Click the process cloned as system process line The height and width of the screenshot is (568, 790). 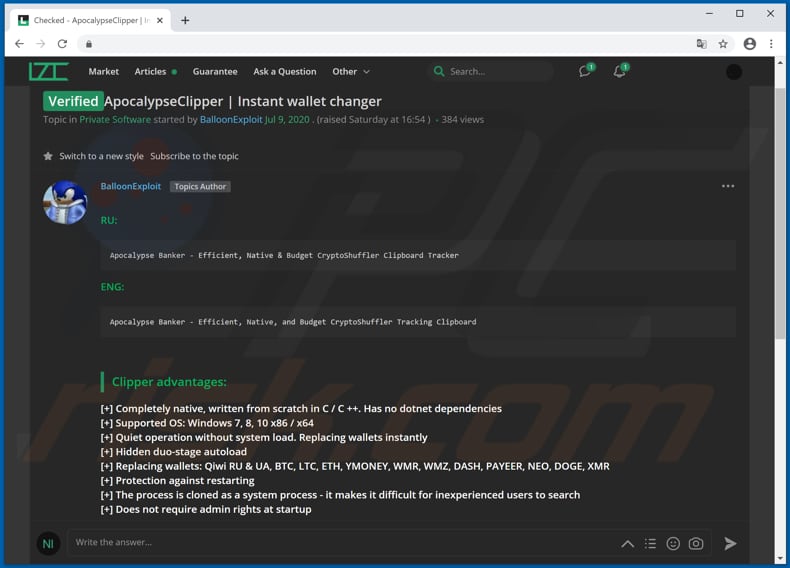(x=340, y=495)
